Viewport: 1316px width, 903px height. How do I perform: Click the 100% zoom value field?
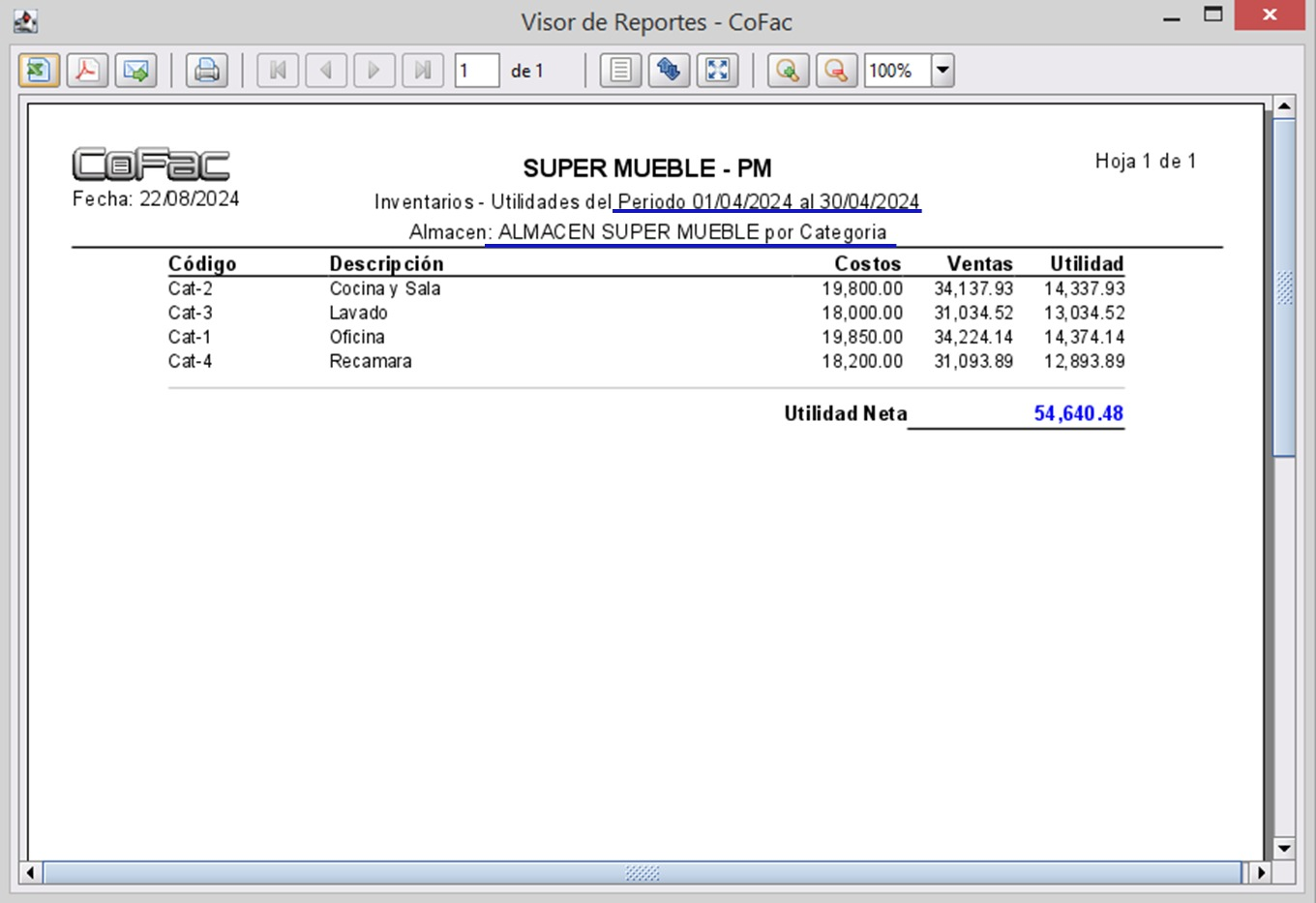pos(897,71)
